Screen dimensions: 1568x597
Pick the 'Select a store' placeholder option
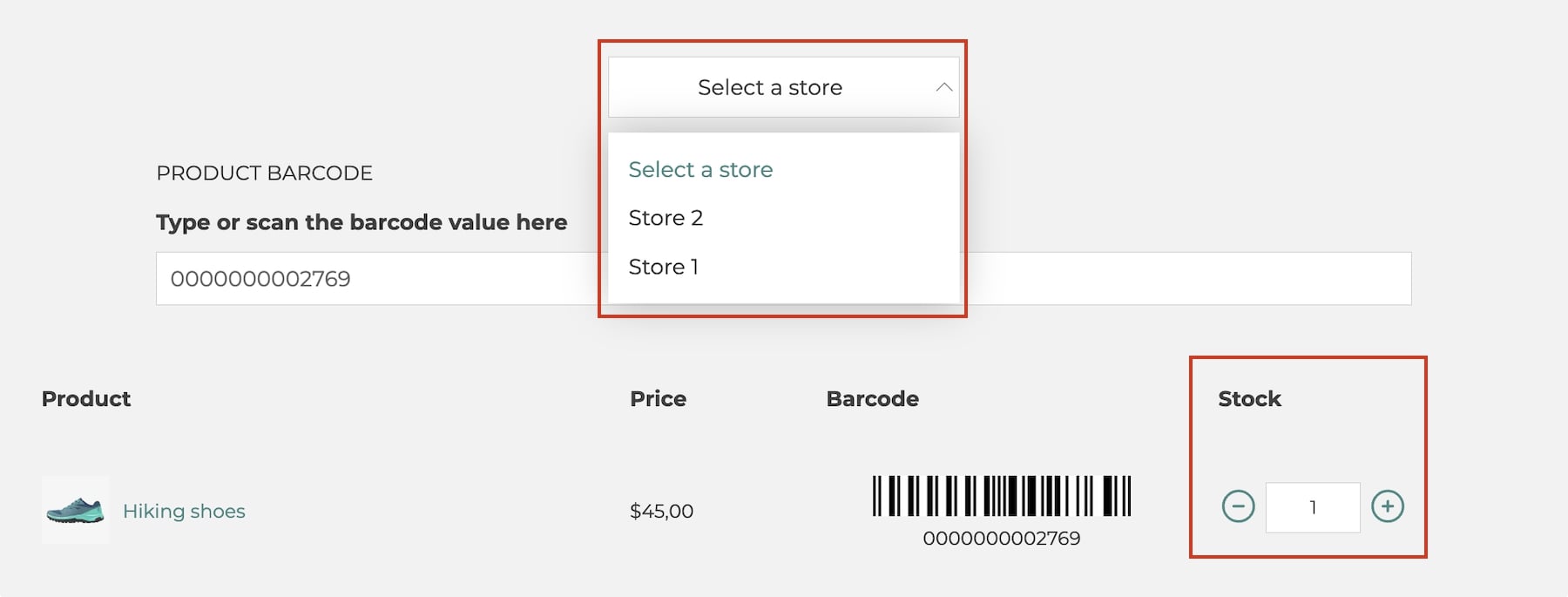click(x=700, y=169)
